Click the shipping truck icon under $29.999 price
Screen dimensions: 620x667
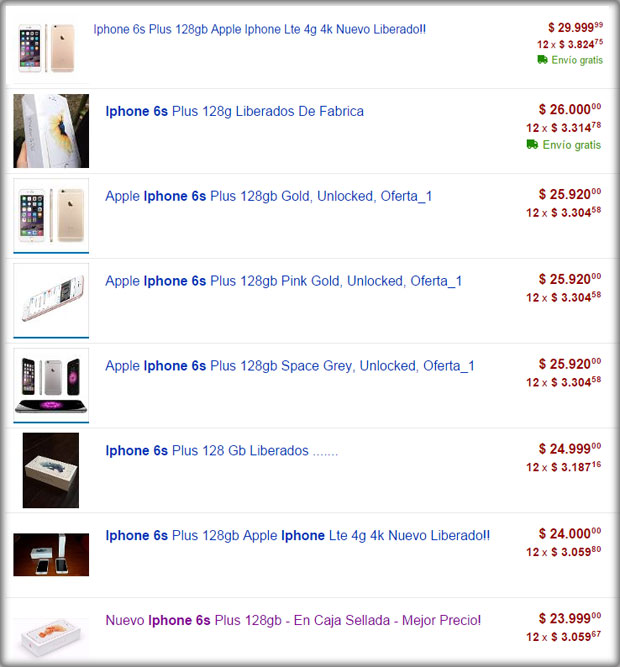(x=542, y=60)
